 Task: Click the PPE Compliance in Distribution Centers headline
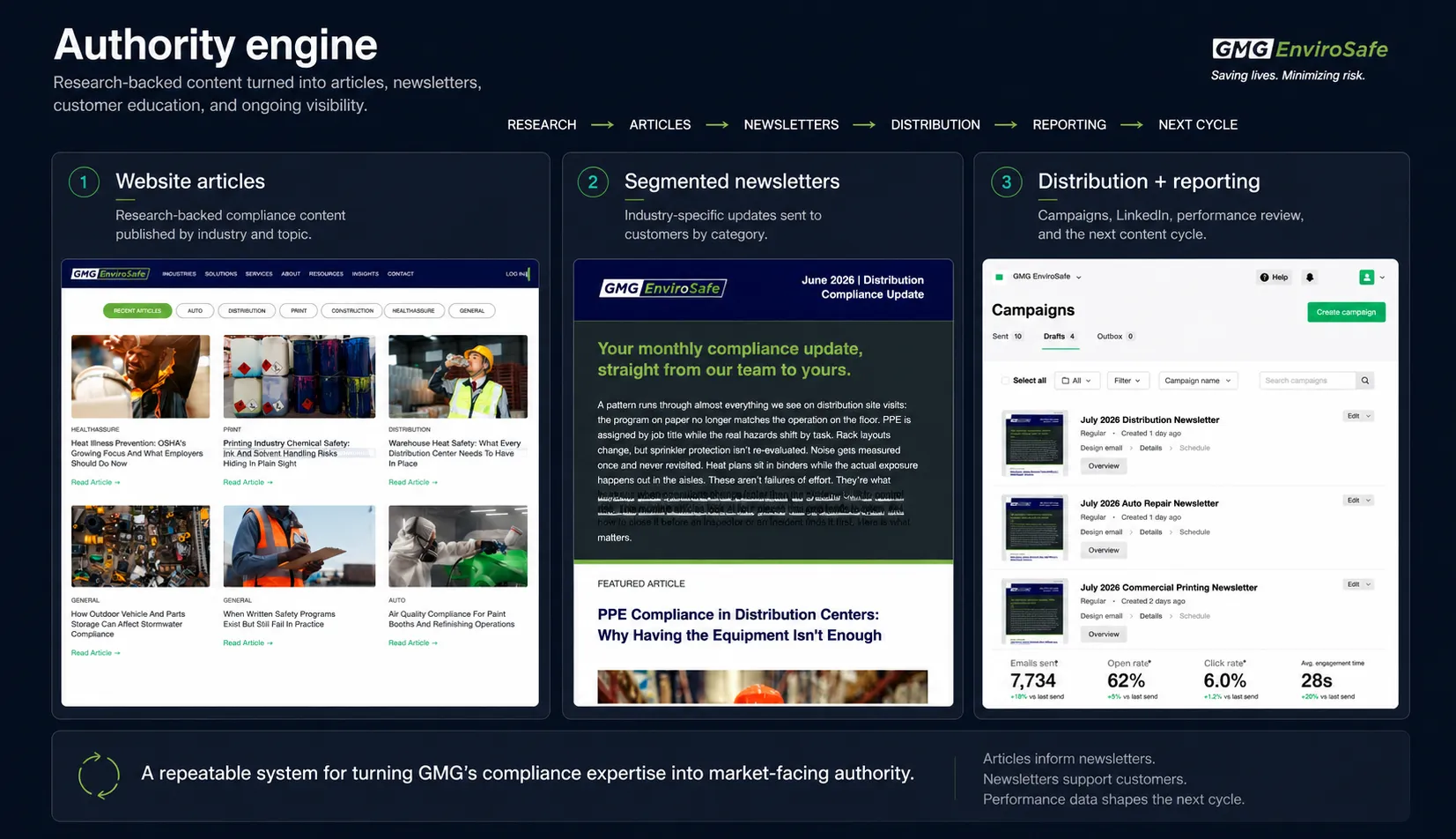(739, 625)
